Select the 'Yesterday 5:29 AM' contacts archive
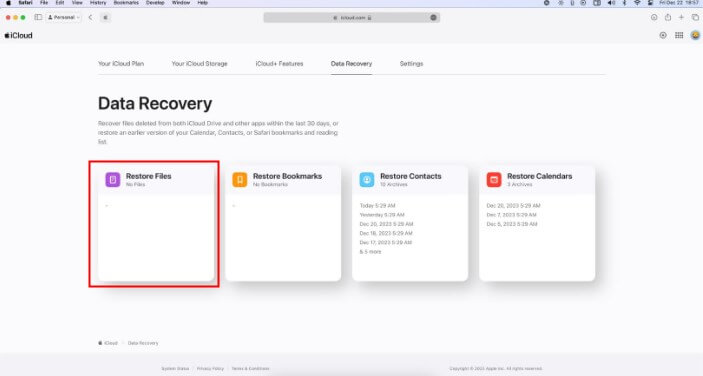The image size is (703, 376). click(382, 215)
